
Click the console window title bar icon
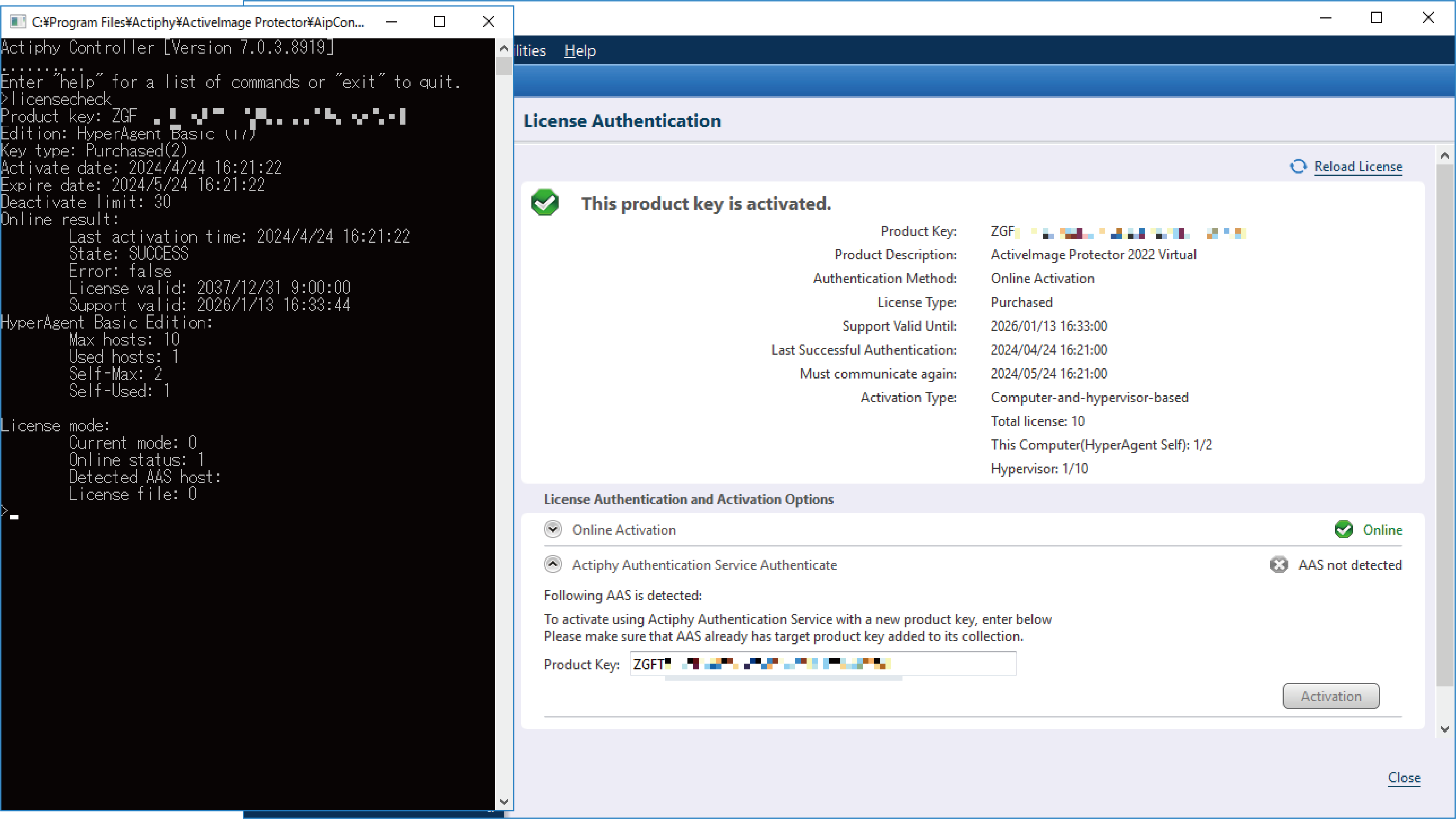17,21
